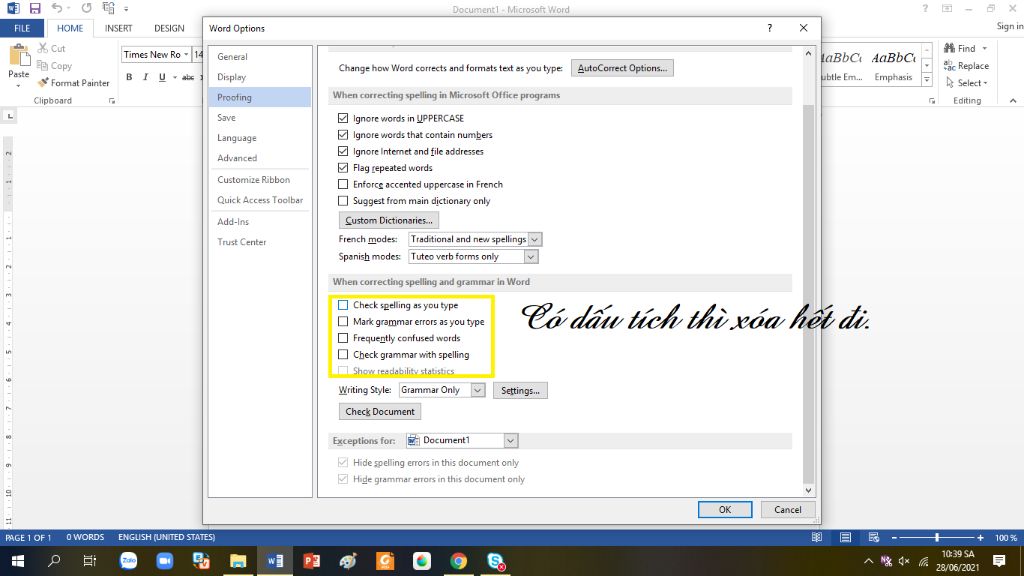Uncheck Flag repeated words
1024x576 pixels.
tap(343, 167)
